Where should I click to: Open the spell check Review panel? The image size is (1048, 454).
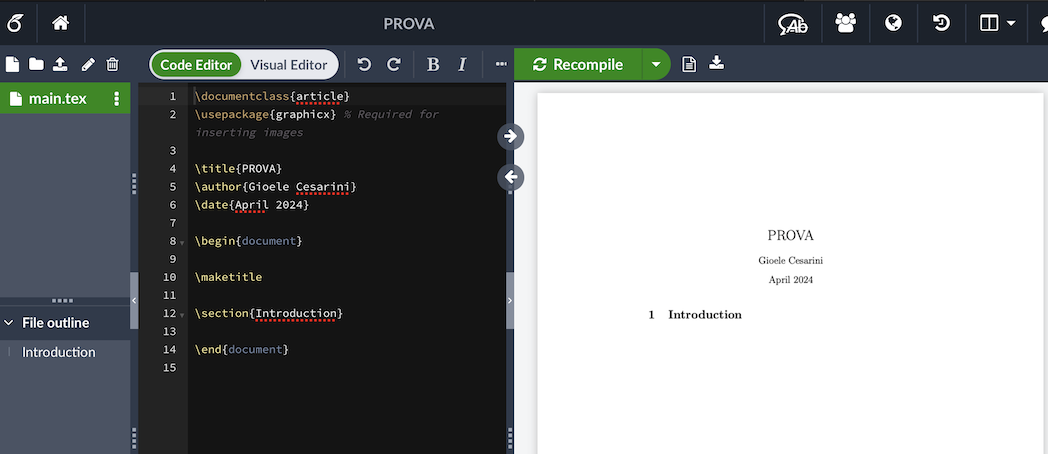click(x=793, y=24)
